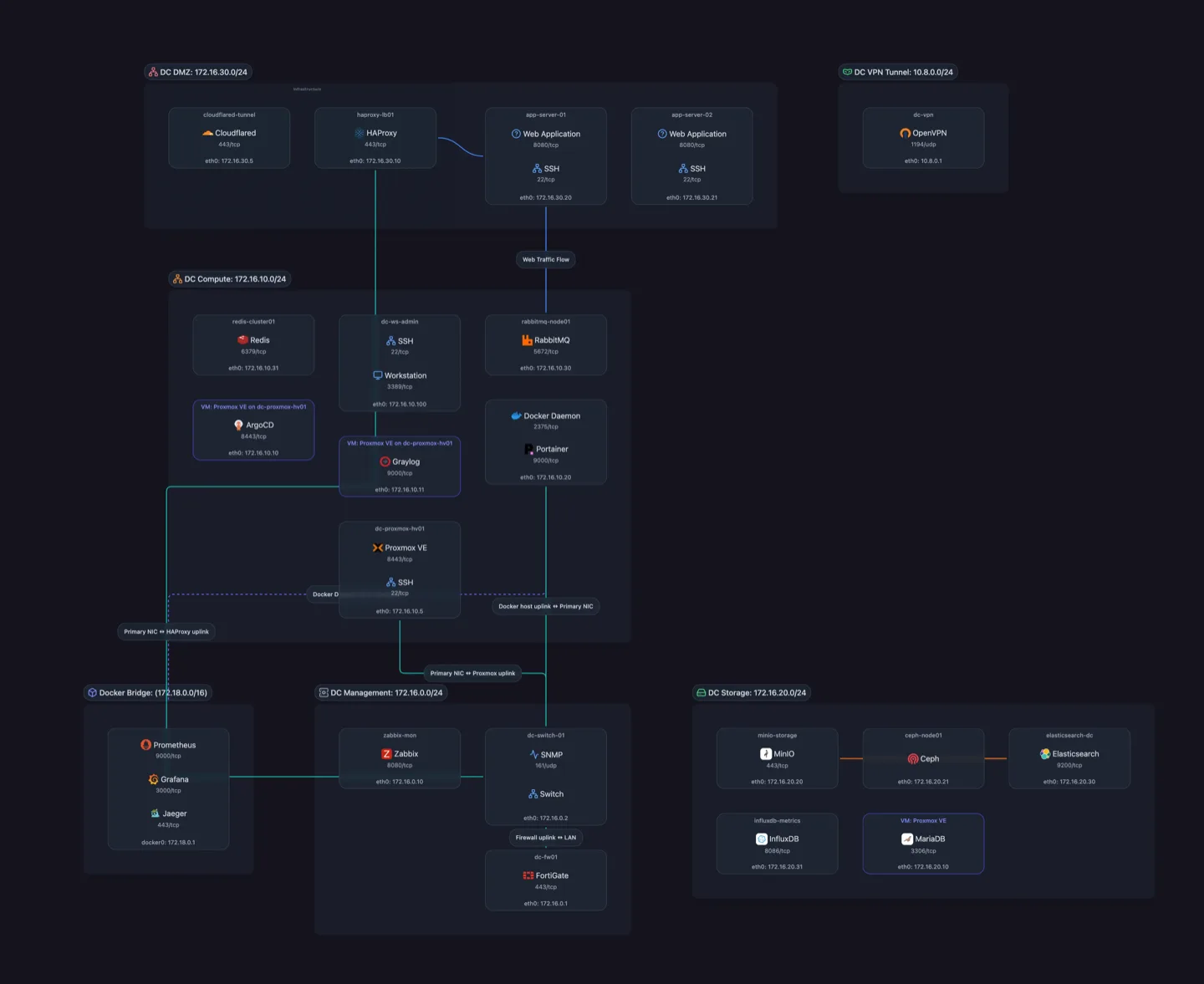Select the Cloudflared icon on cloudflared-tunnel
Screen dimensions: 1204x984
click(x=208, y=132)
